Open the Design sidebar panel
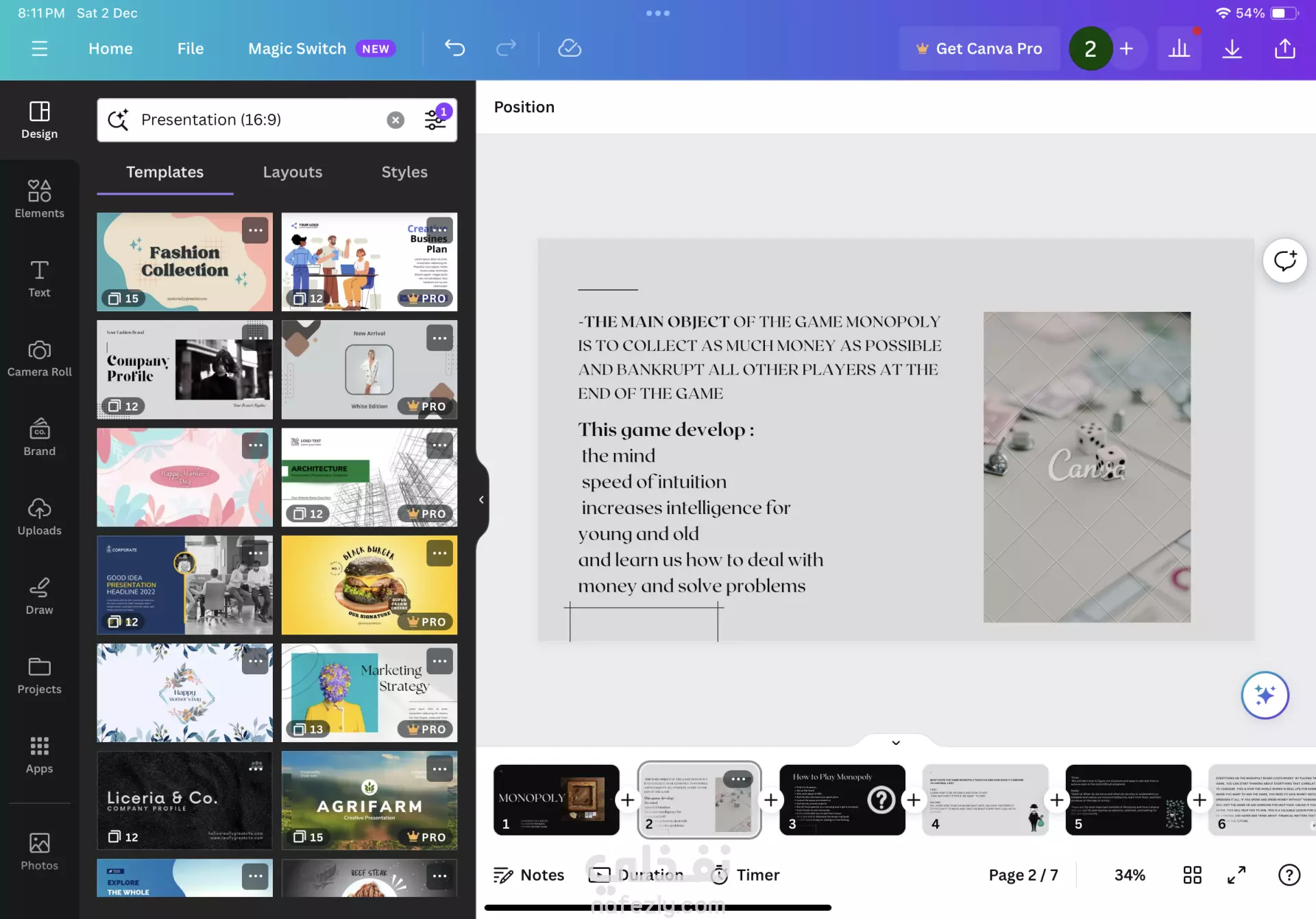Viewport: 1316px width, 919px height. [x=39, y=120]
